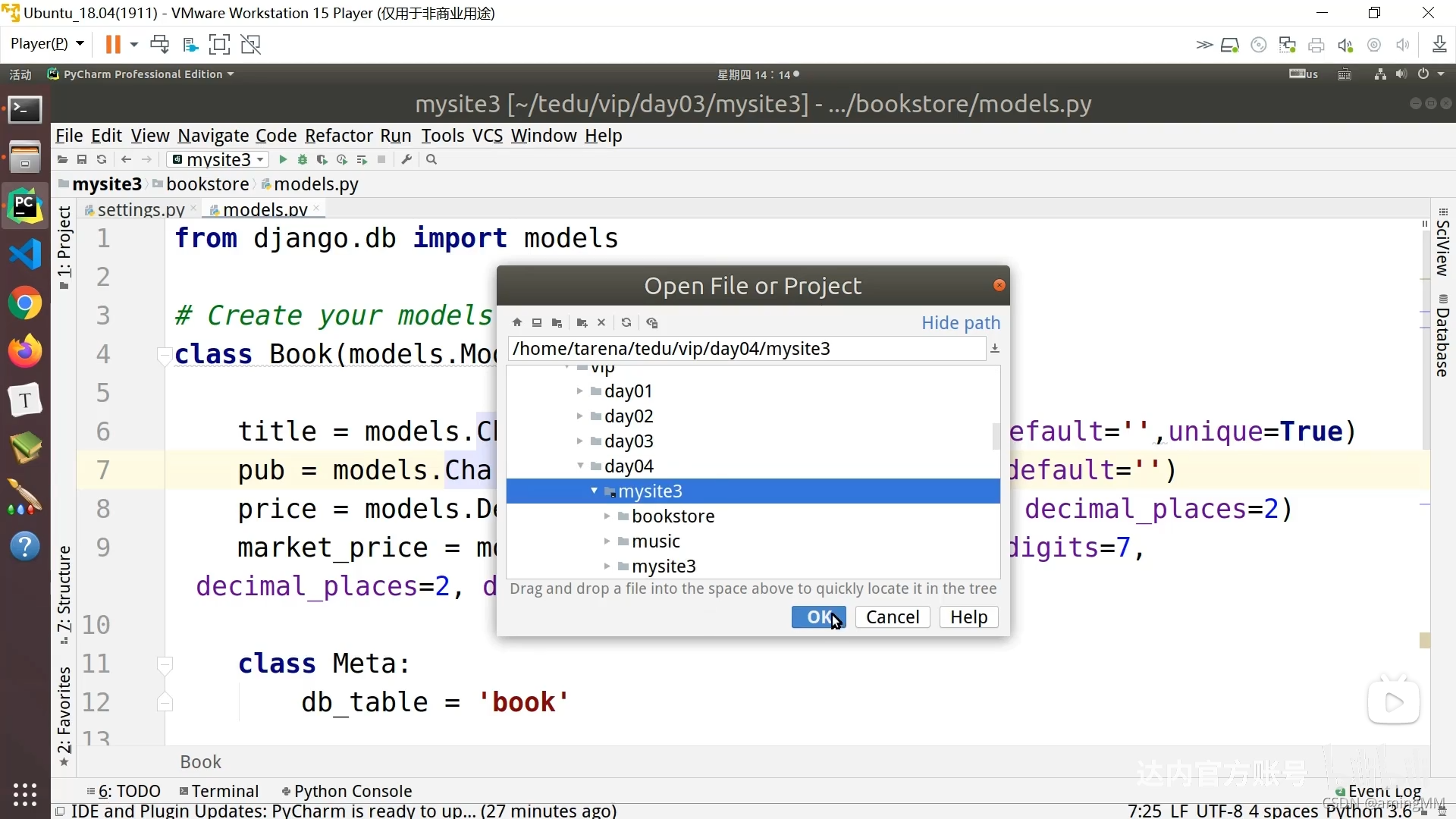The height and width of the screenshot is (819, 1456).
Task: Collapse the selected mysite3 folder
Action: click(x=594, y=491)
